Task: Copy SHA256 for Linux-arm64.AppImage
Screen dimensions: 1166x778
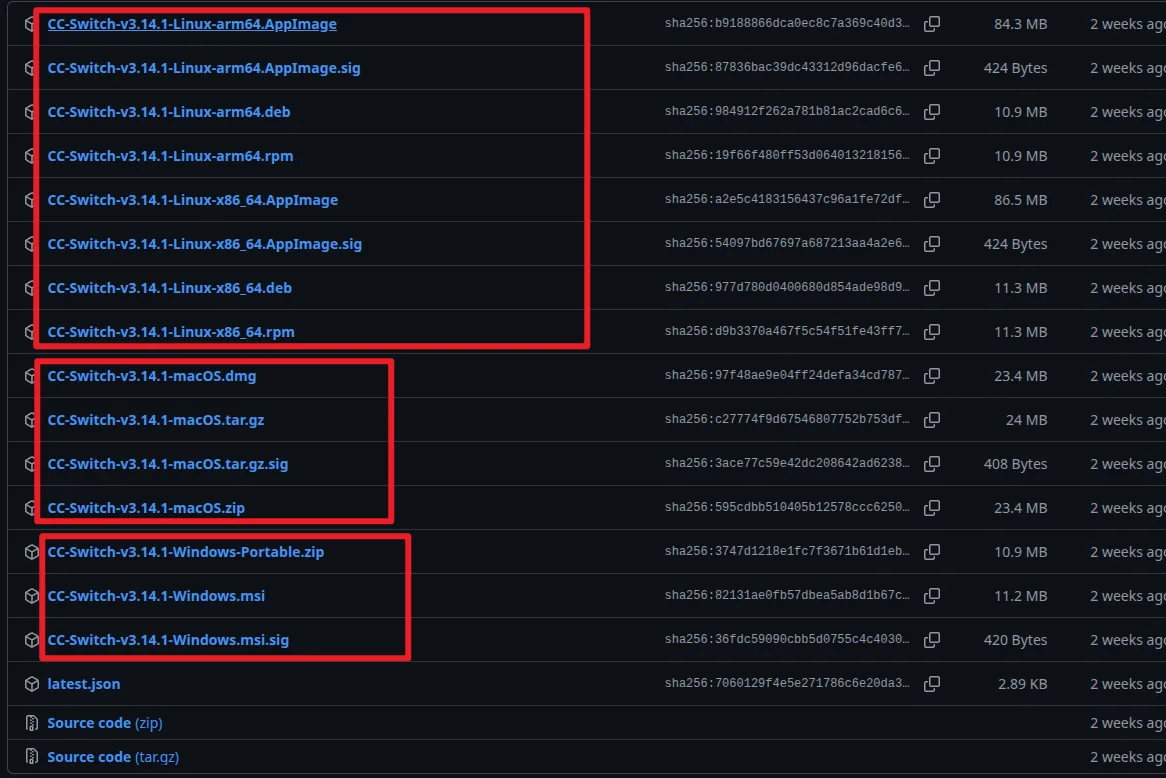Action: [932, 24]
